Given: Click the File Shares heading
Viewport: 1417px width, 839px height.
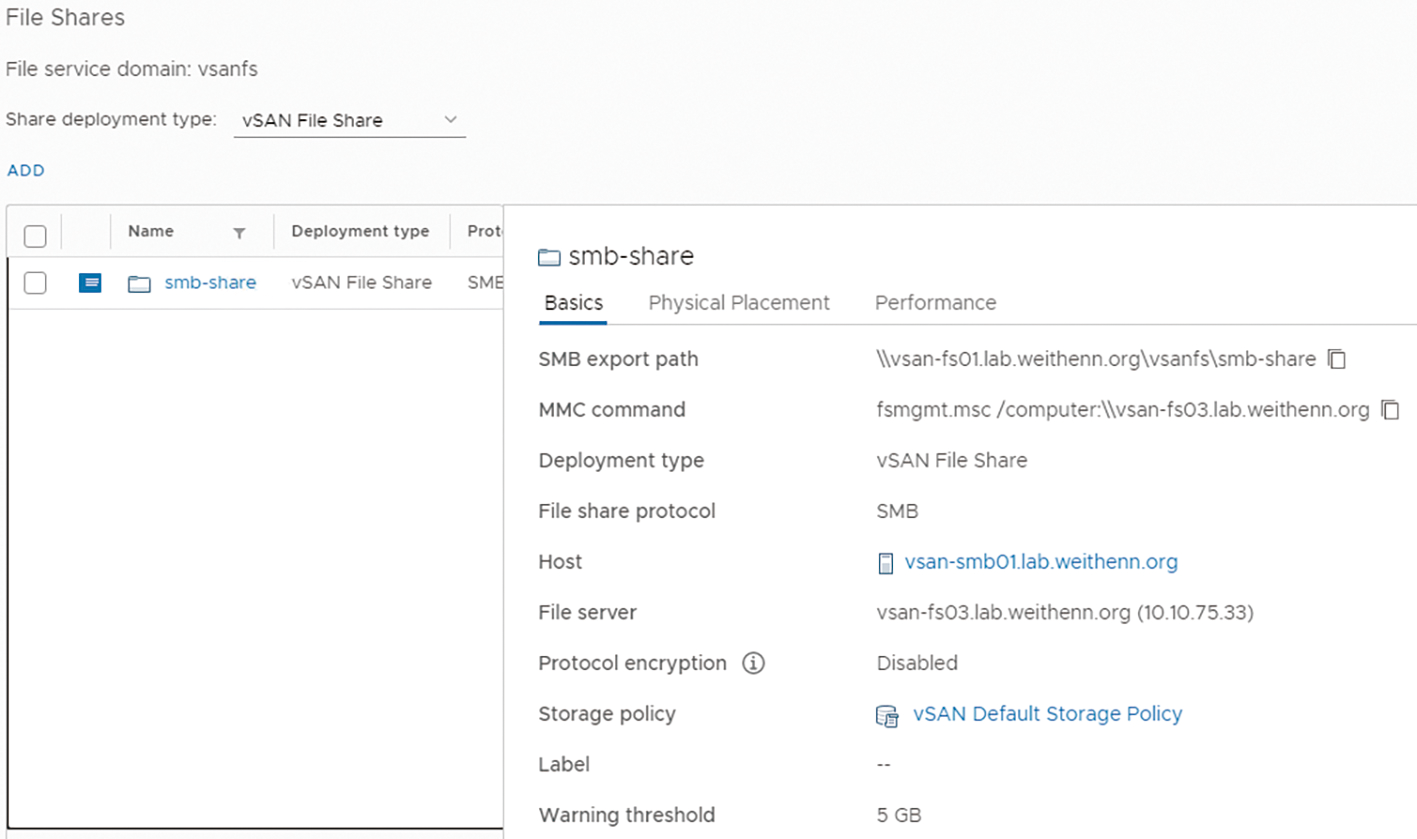Looking at the screenshot, I should click(65, 18).
